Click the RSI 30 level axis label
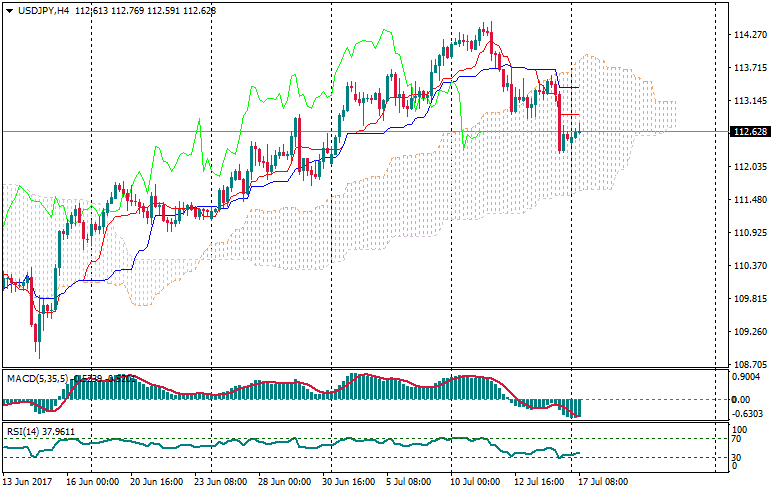This screenshot has width=771, height=493. click(x=739, y=458)
